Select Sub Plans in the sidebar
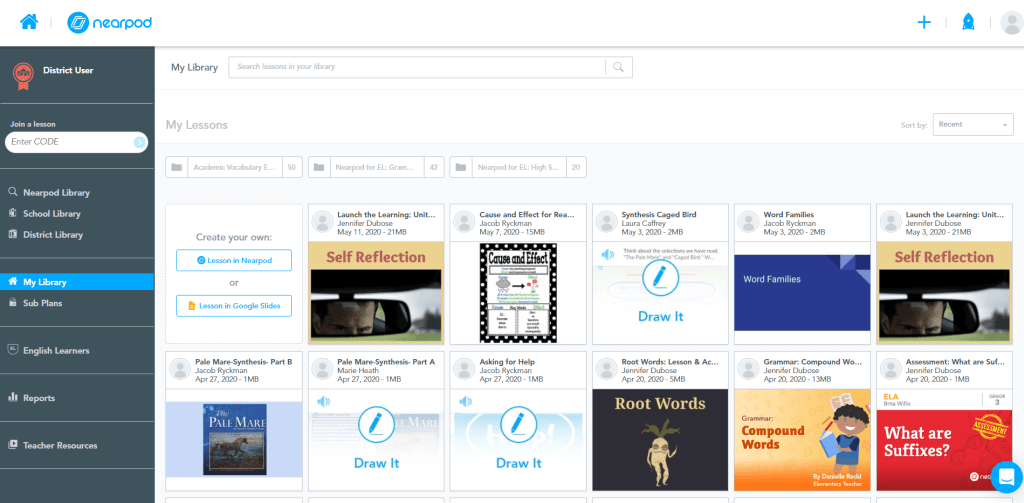Viewport: 1024px width, 503px height. 43,302
